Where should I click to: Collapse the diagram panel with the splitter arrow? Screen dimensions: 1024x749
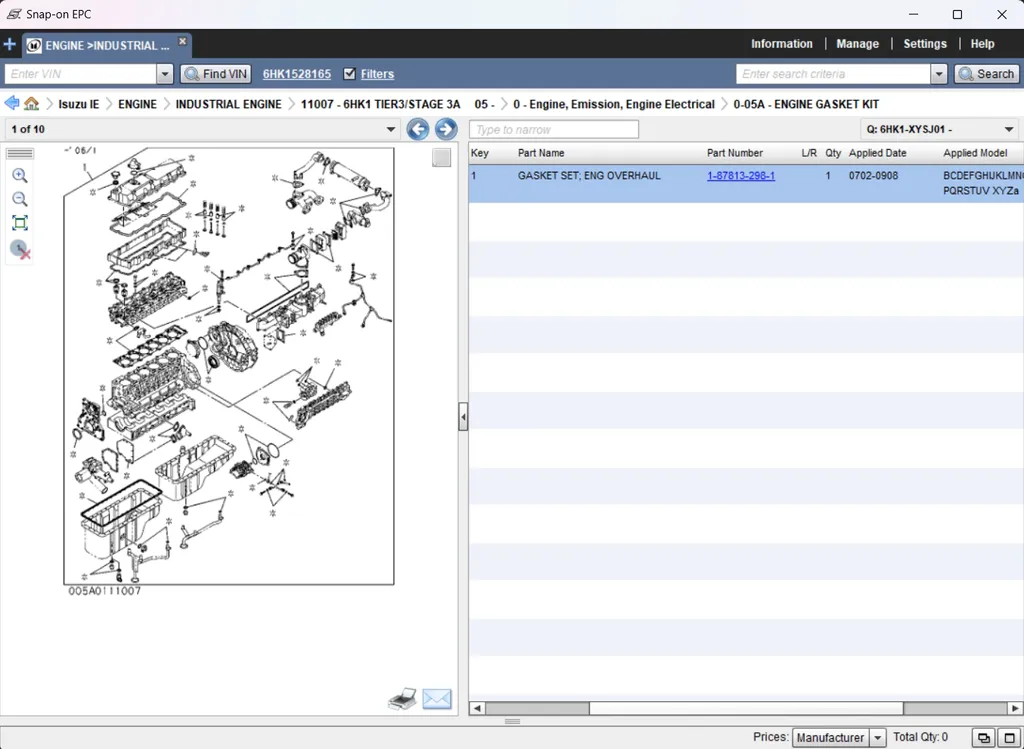[463, 416]
